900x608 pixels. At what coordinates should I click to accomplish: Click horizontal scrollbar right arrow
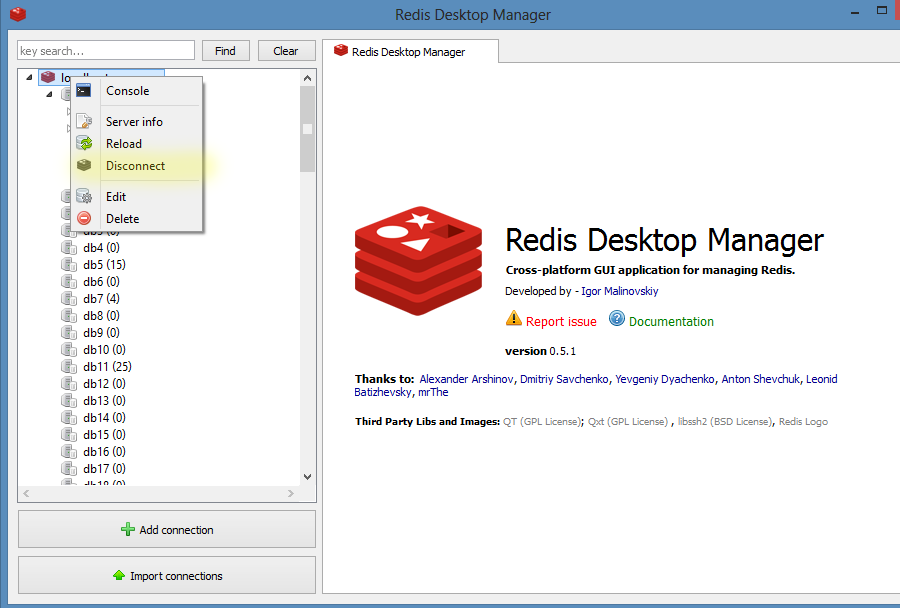click(x=291, y=493)
